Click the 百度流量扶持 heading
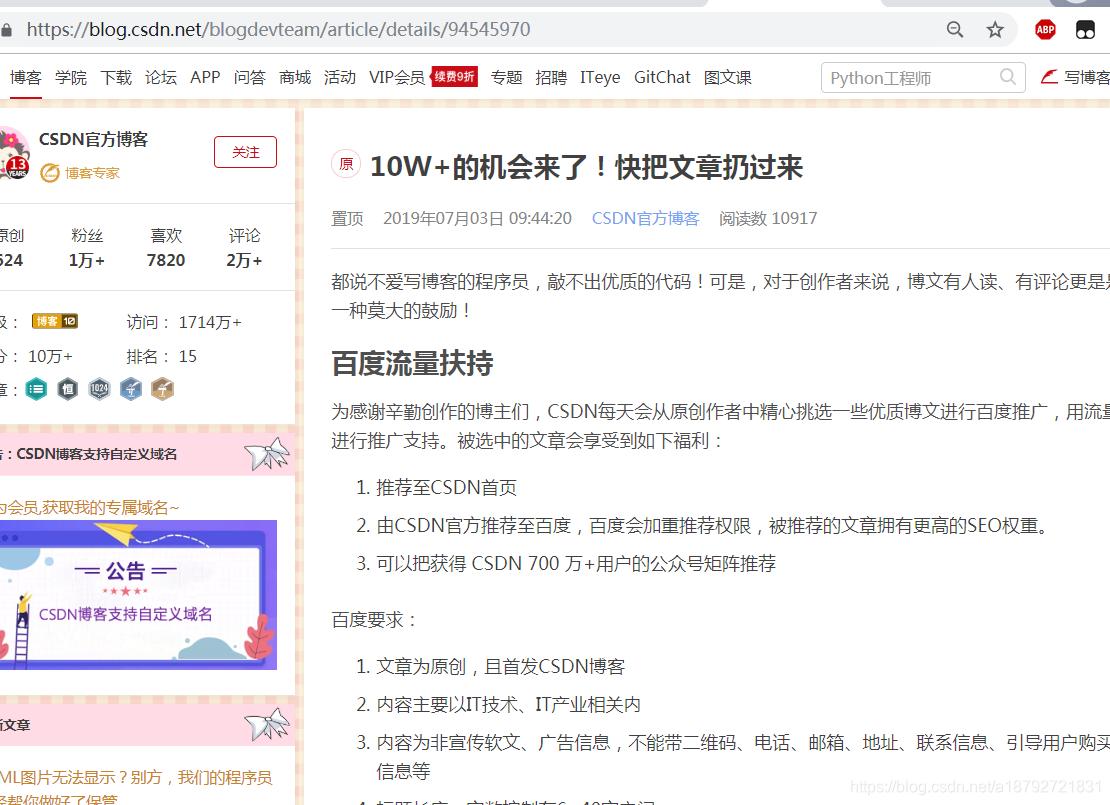 tap(412, 363)
